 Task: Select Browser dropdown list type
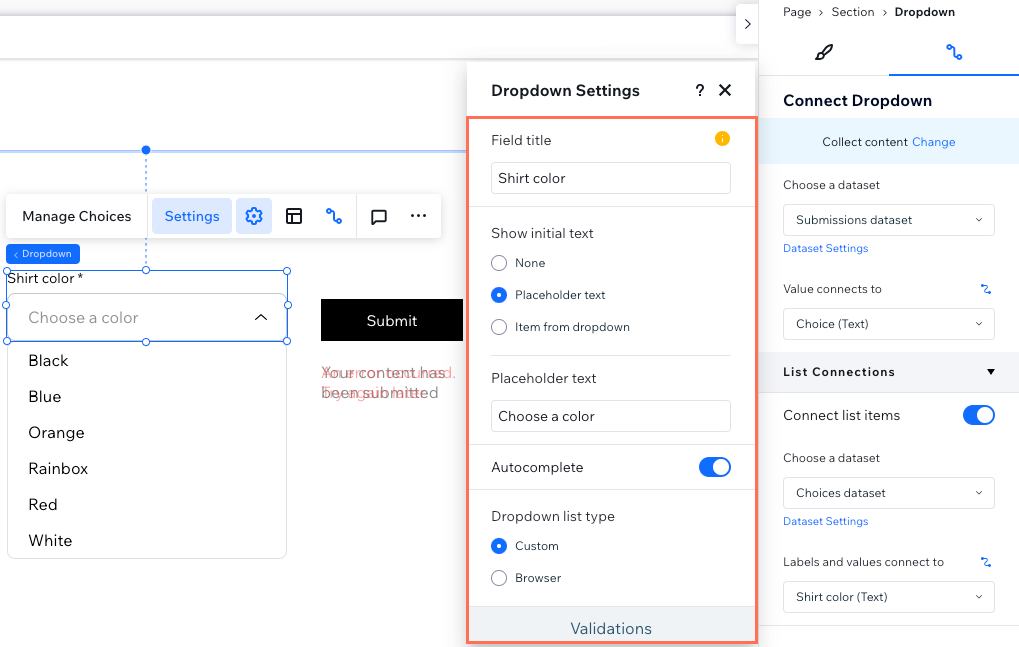(x=499, y=577)
